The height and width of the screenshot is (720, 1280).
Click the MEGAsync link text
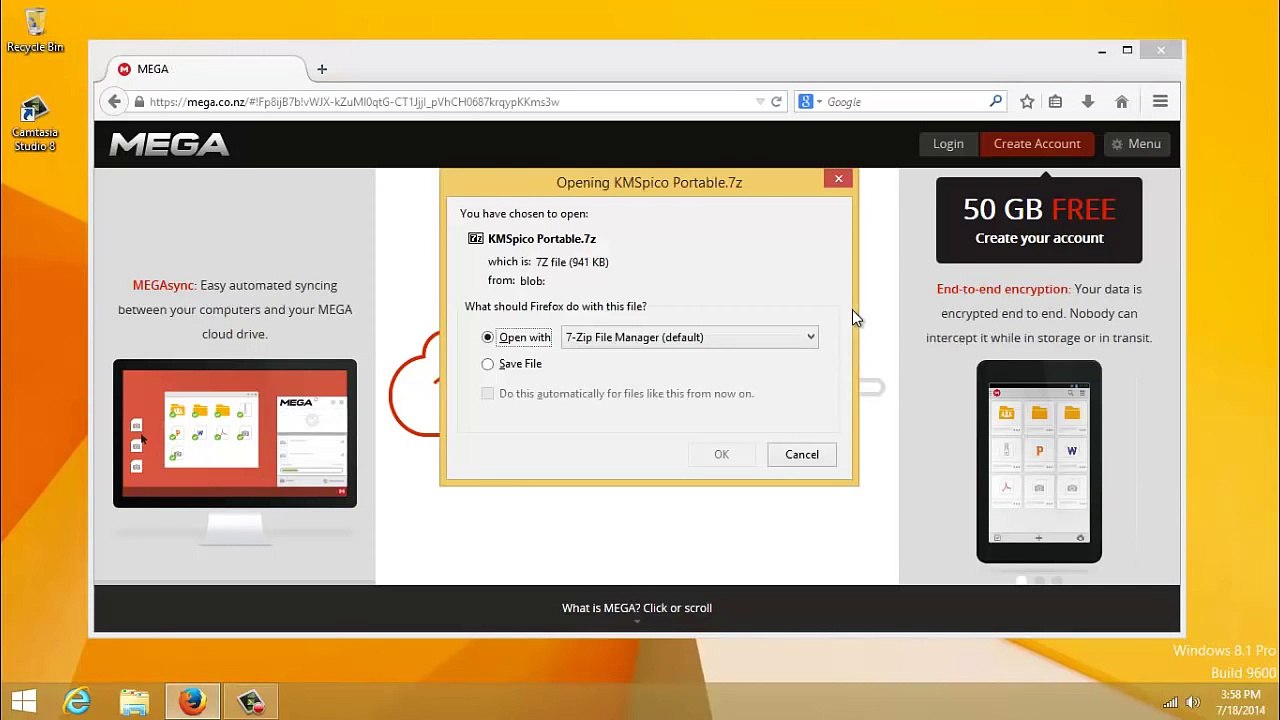(163, 285)
